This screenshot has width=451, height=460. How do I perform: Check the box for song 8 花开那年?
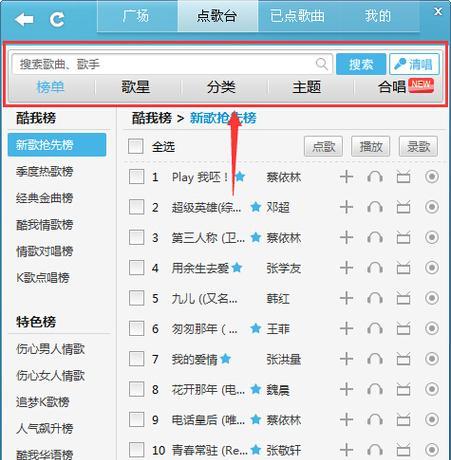pyautogui.click(x=136, y=389)
